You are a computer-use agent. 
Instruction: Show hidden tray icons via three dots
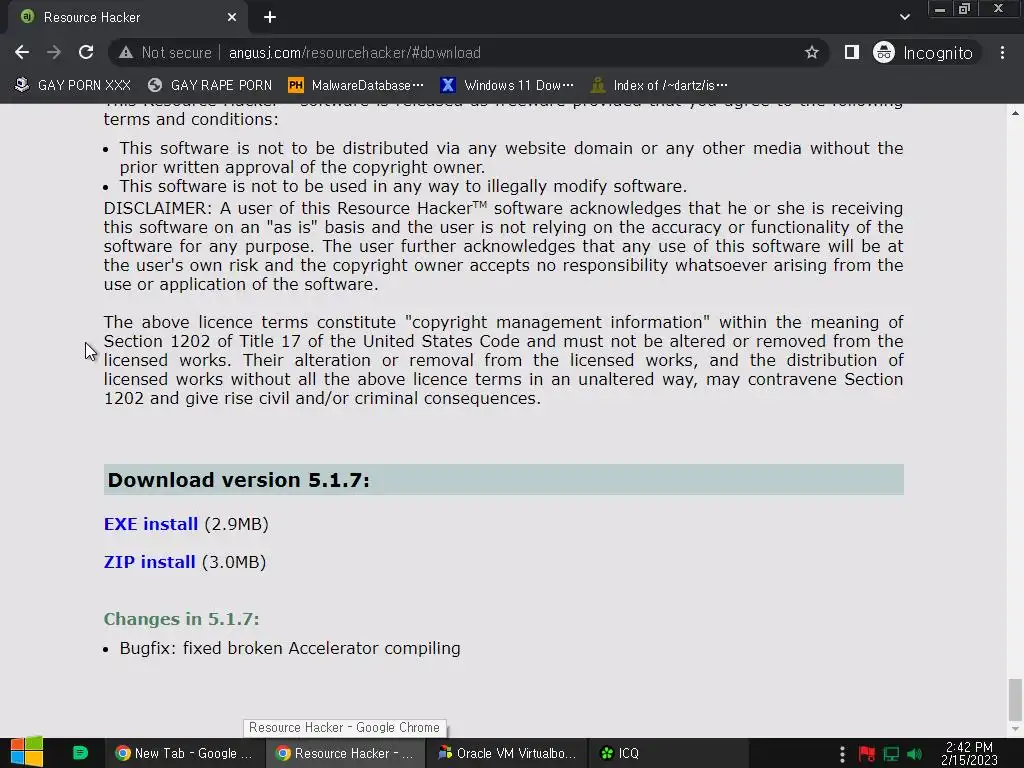click(x=842, y=754)
